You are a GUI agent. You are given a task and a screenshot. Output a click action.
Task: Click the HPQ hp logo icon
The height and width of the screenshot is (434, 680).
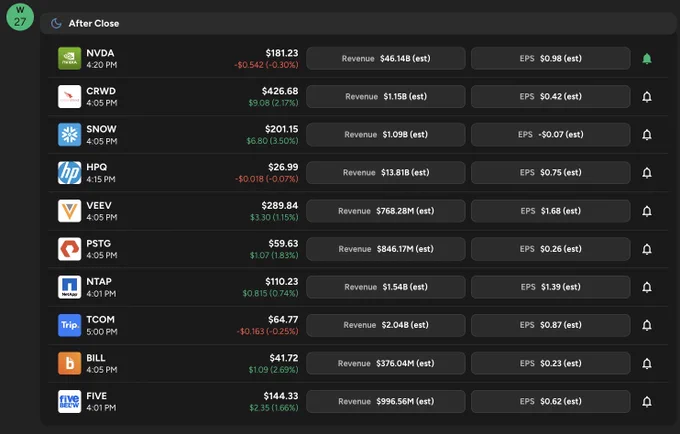pyautogui.click(x=69, y=173)
